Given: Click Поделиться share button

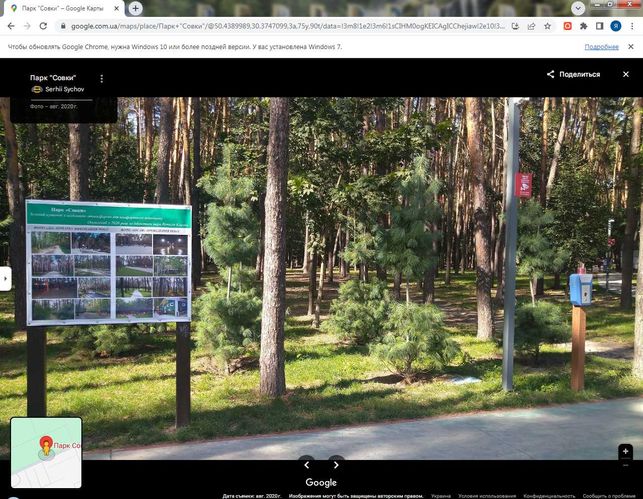Looking at the screenshot, I should [573, 74].
